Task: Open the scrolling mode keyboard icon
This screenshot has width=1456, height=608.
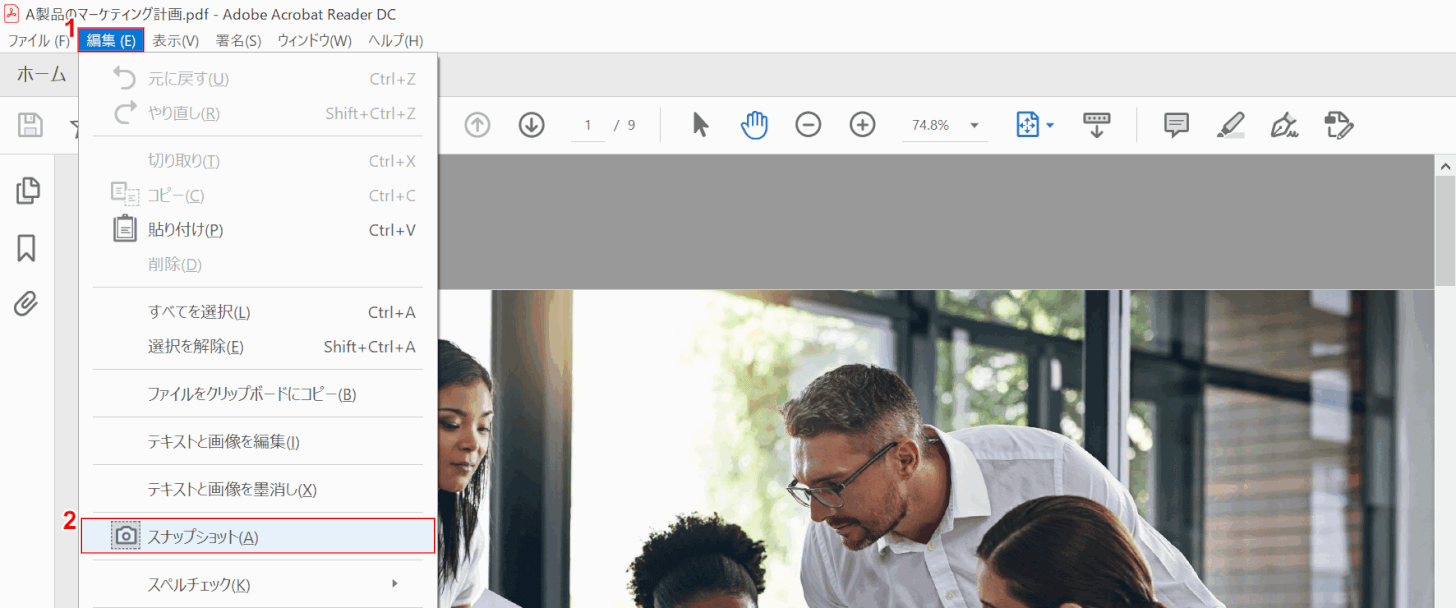Action: (x=1097, y=125)
